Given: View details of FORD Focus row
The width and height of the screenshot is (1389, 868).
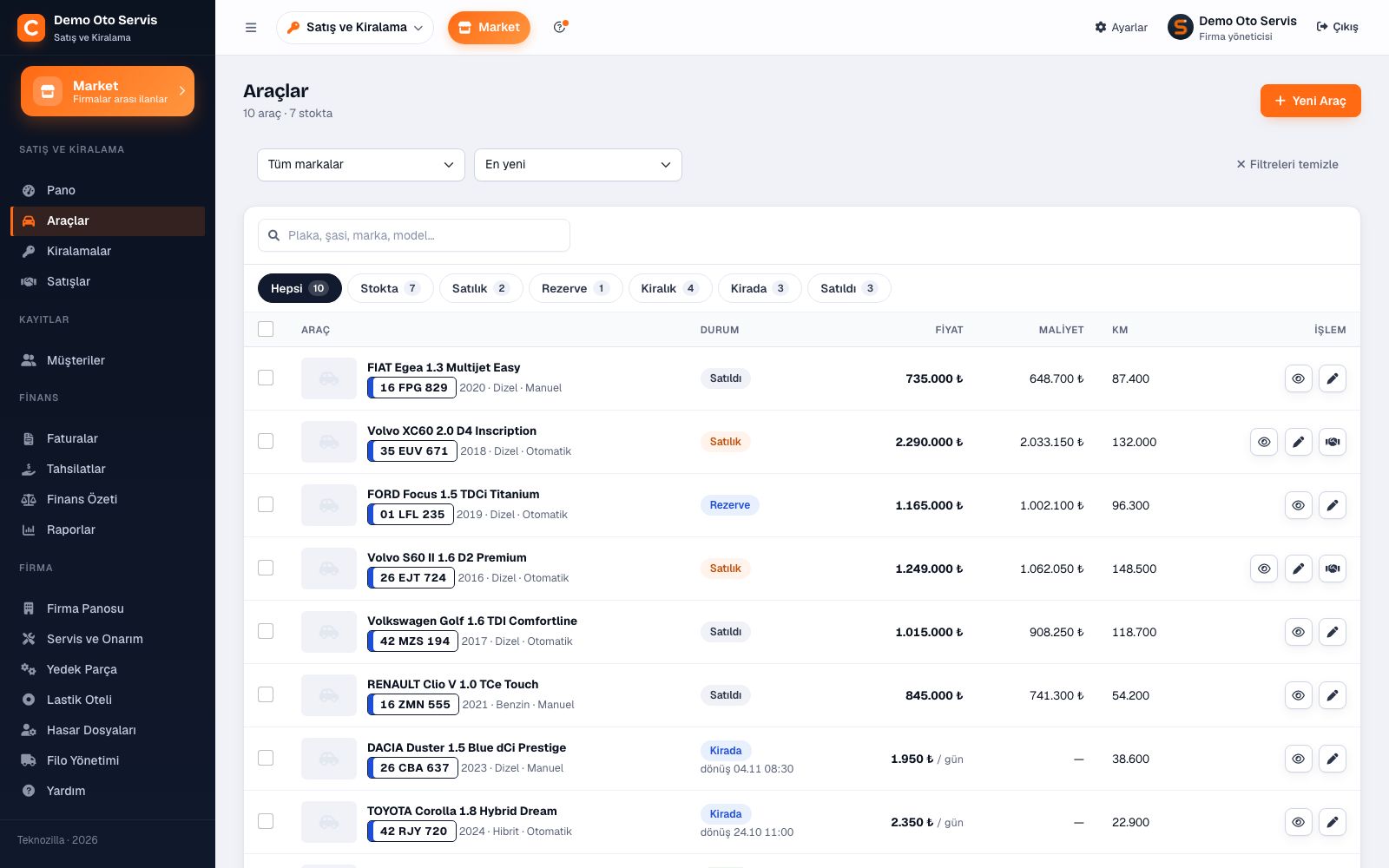Looking at the screenshot, I should [x=1298, y=505].
